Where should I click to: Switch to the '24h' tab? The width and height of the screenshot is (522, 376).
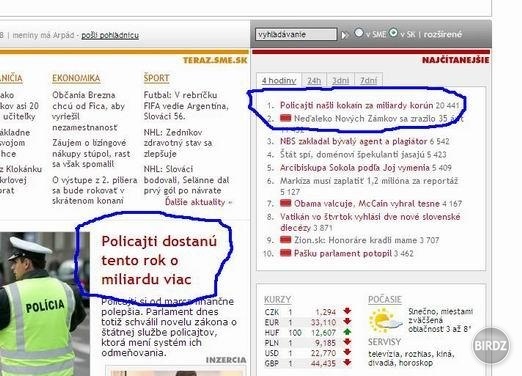[x=314, y=81]
